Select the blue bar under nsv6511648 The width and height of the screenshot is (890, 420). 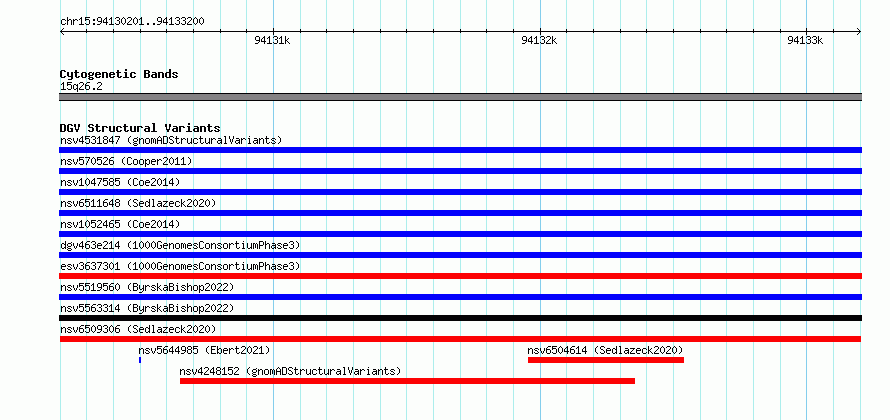pyautogui.click(x=460, y=213)
